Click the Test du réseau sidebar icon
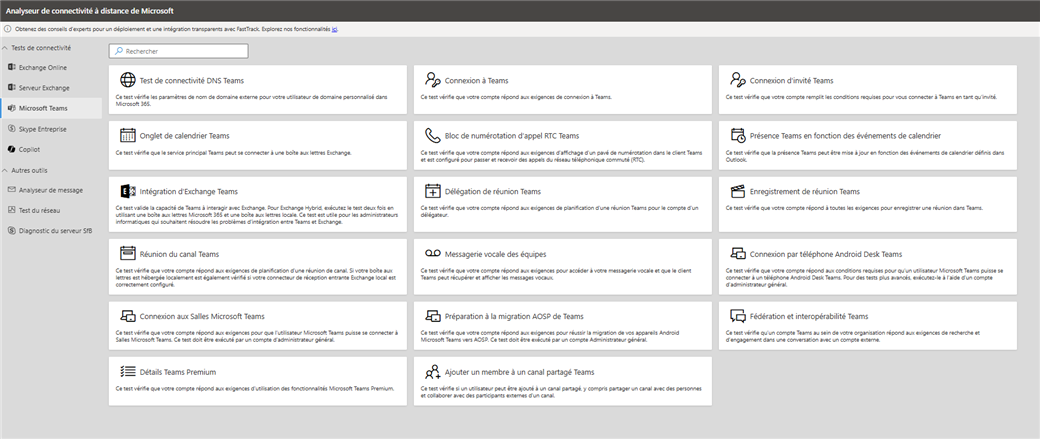The image size is (1040, 439). tap(11, 210)
